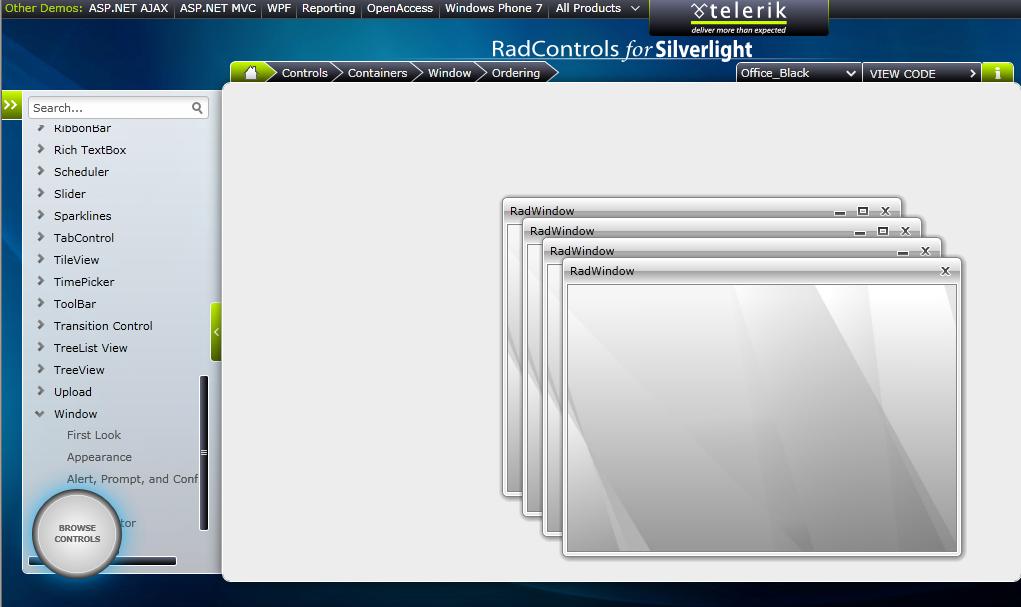This screenshot has width=1021, height=607.
Task: Click the Containers breadcrumb
Action: coord(377,73)
